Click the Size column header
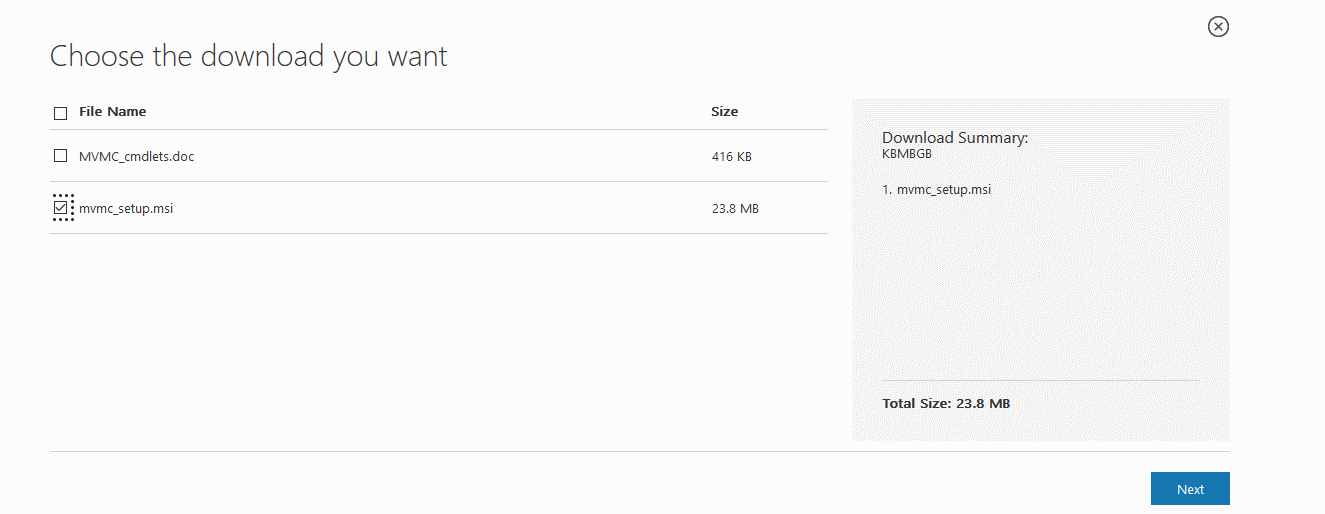Screen dimensions: 1325x514 coord(724,112)
